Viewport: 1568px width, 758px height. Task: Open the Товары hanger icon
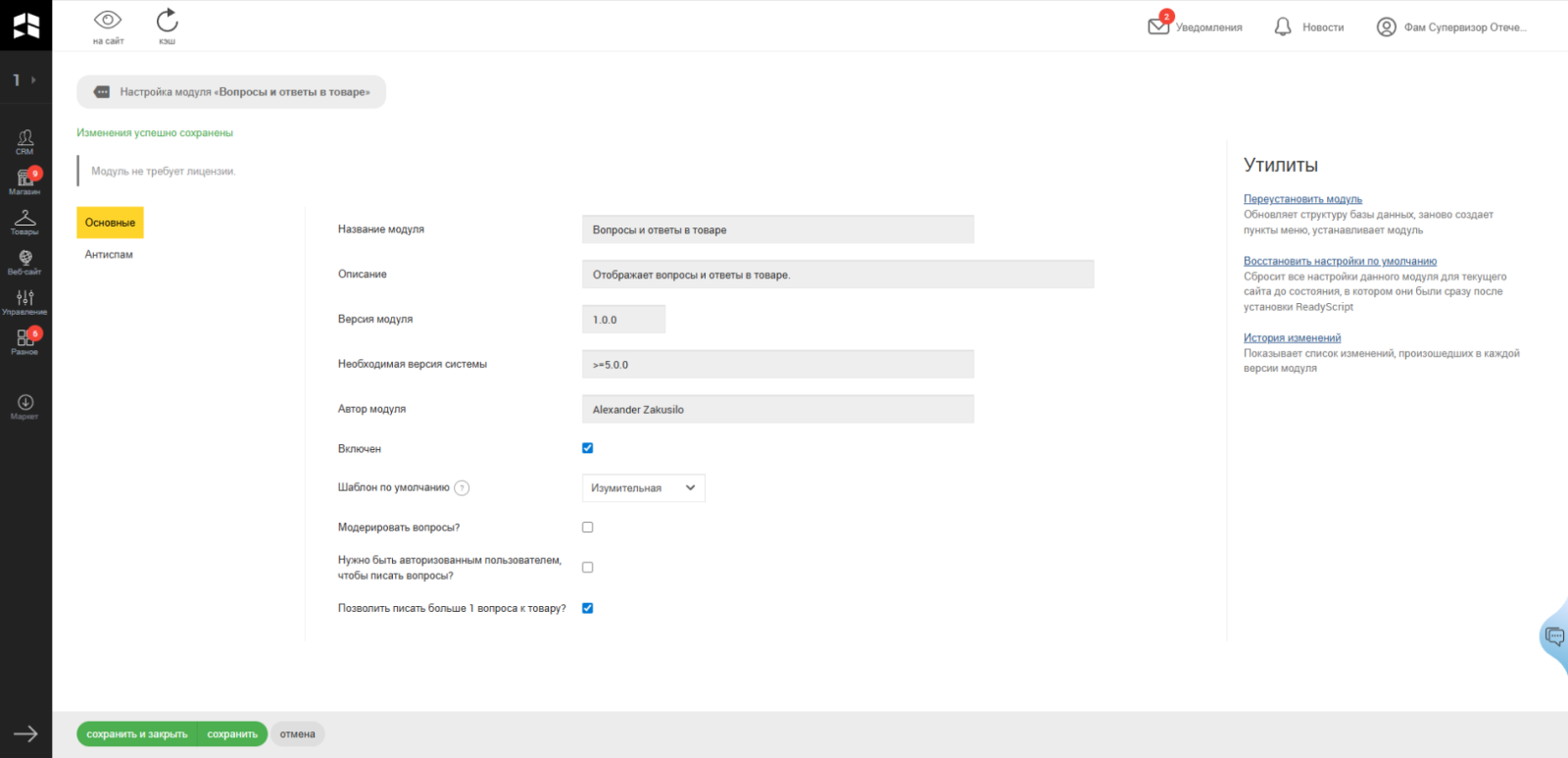[25, 222]
